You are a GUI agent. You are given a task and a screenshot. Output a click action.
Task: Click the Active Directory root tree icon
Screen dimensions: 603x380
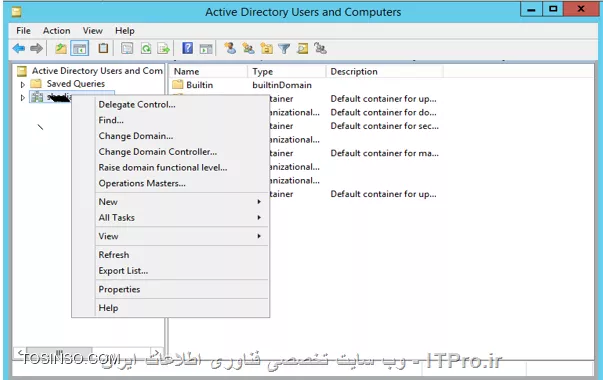[22, 71]
